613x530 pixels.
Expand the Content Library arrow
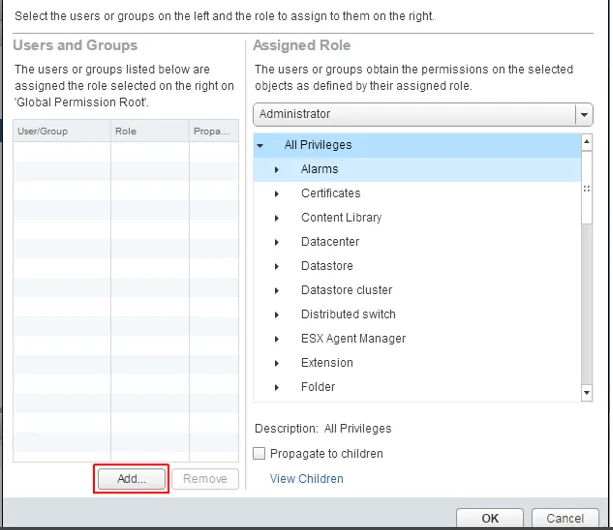277,218
